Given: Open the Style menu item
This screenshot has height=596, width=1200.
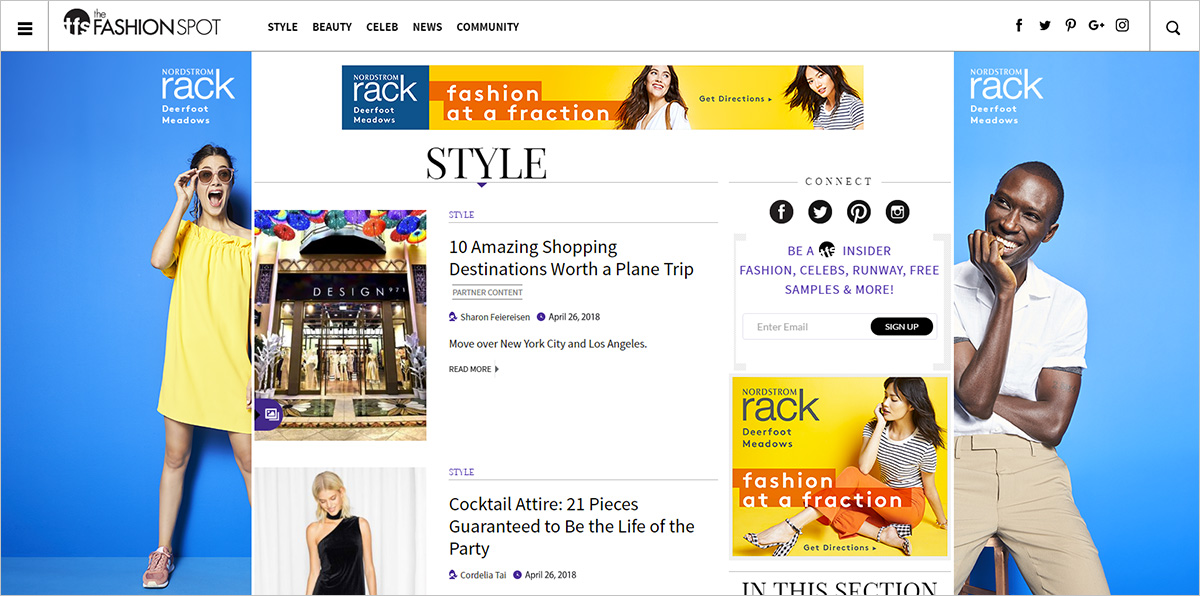Looking at the screenshot, I should [283, 27].
